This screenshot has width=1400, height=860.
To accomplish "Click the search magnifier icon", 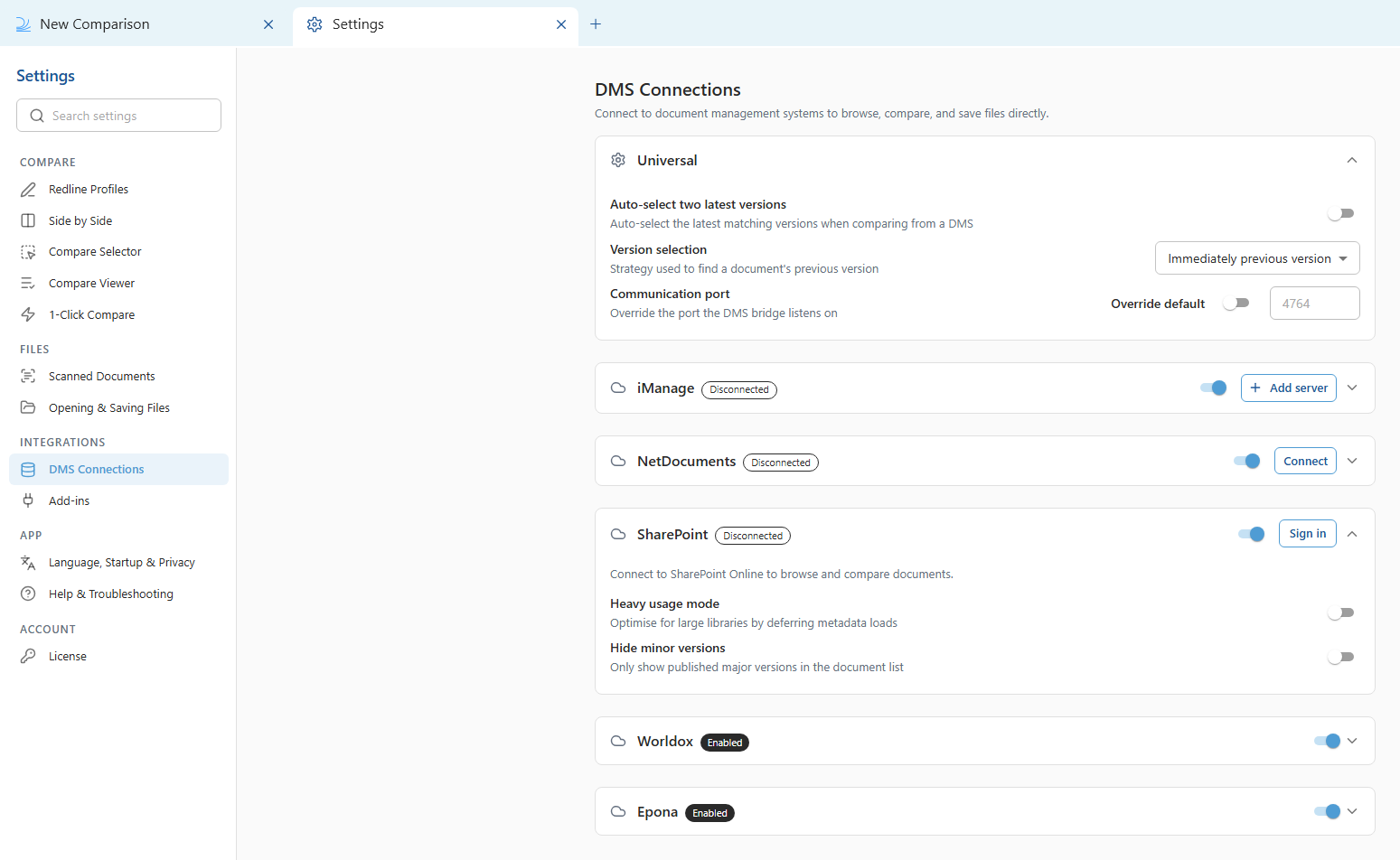I will (37, 116).
